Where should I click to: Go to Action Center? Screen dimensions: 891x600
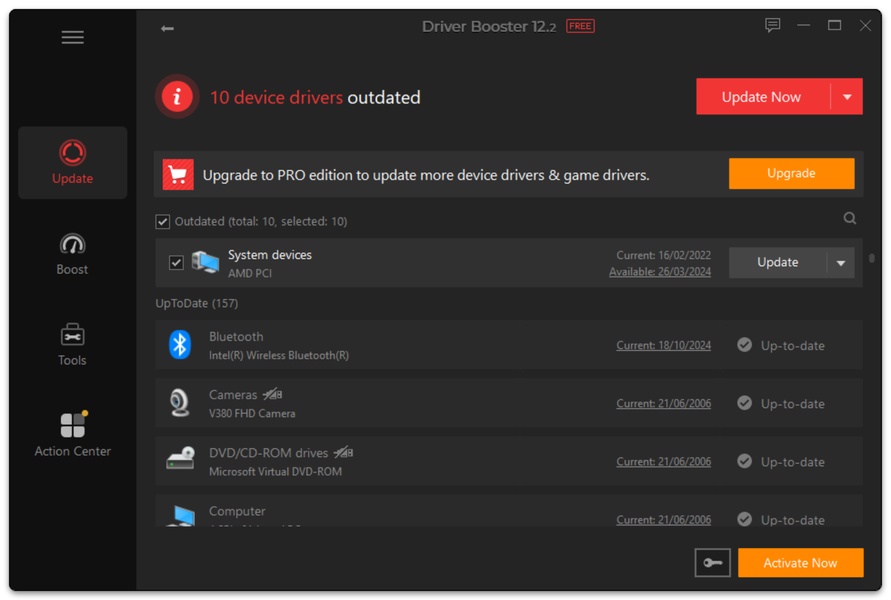pos(72,435)
